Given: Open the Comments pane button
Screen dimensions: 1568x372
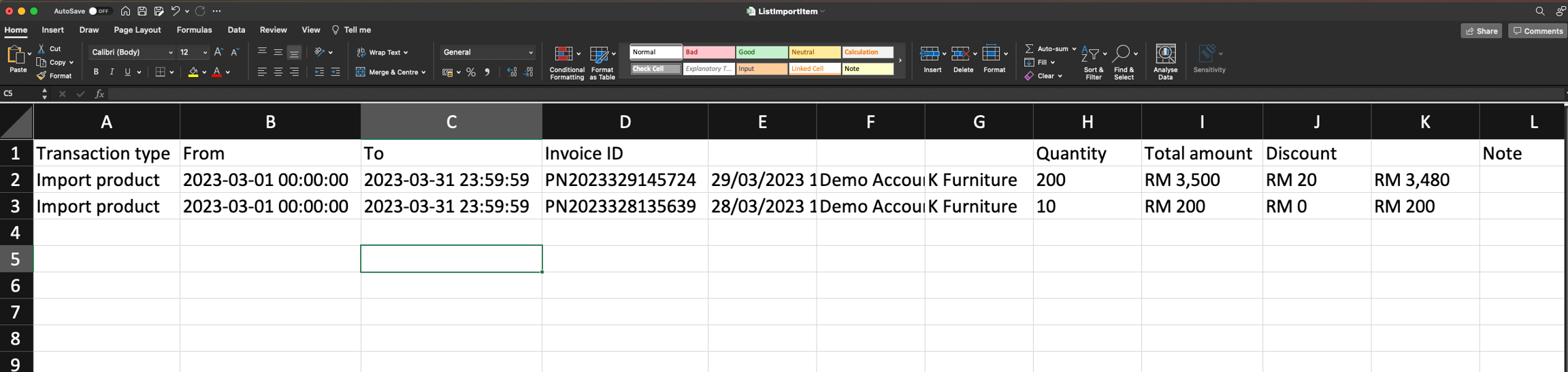Looking at the screenshot, I should tap(1537, 31).
